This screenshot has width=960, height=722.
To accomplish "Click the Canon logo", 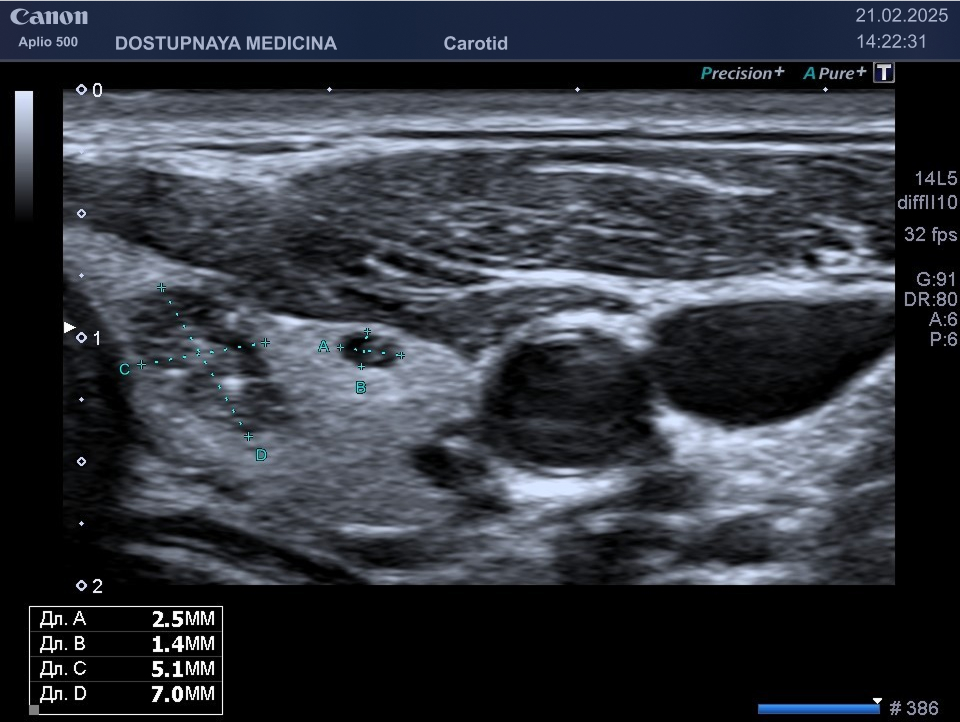I will tap(49, 17).
